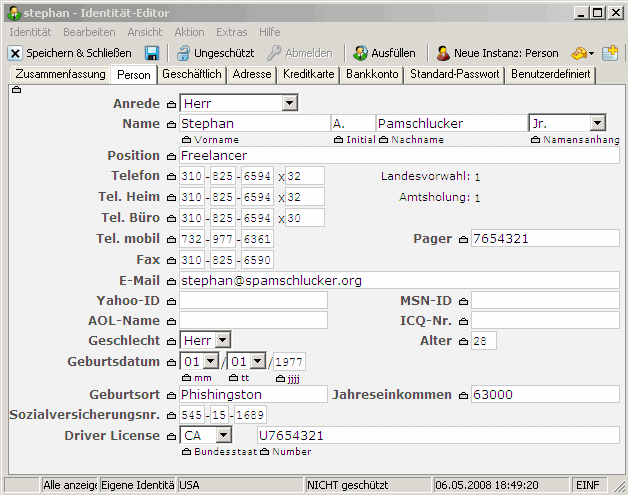Click the lock icon next to E-Mail

171,281
